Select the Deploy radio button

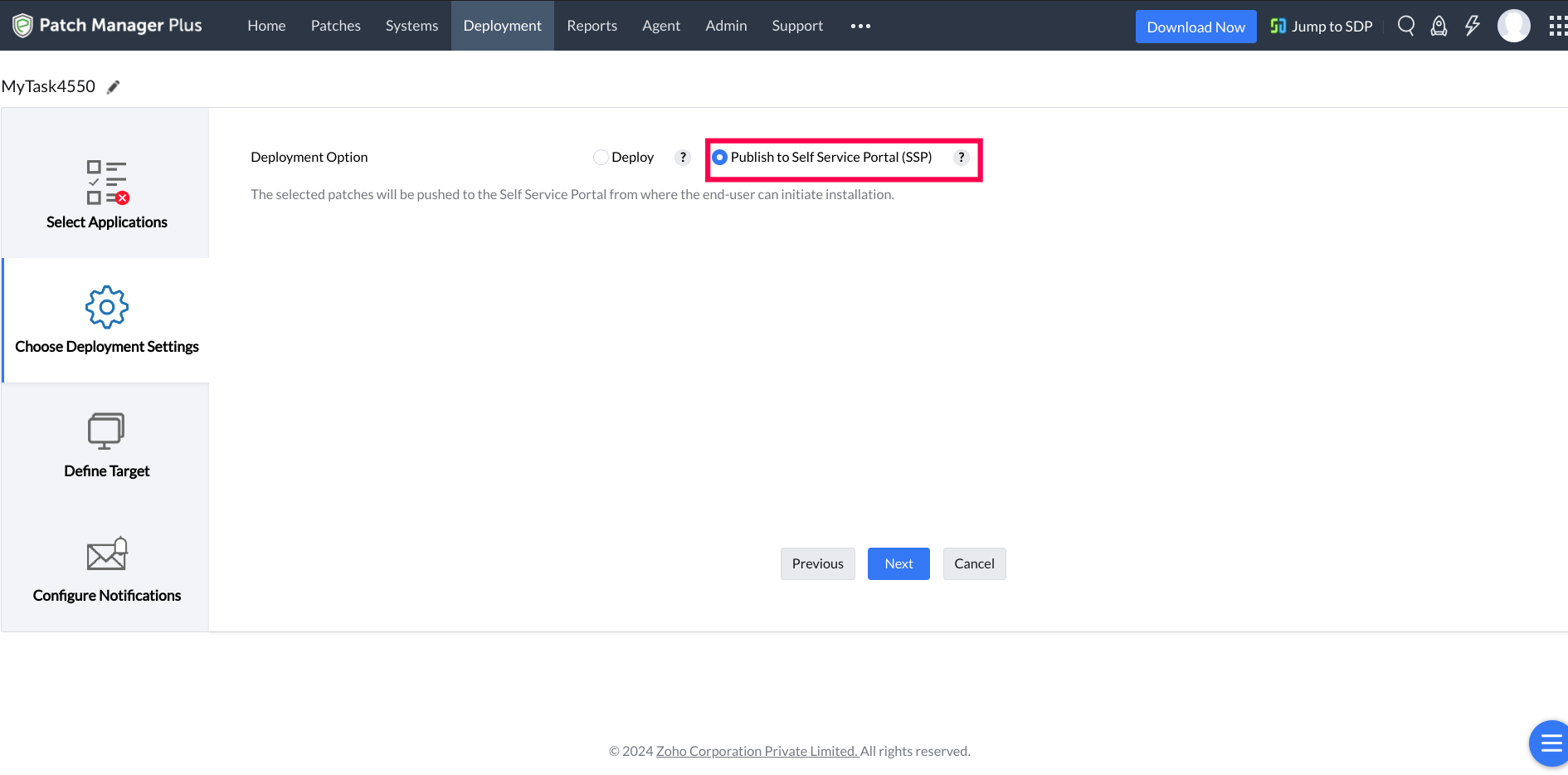click(x=601, y=158)
